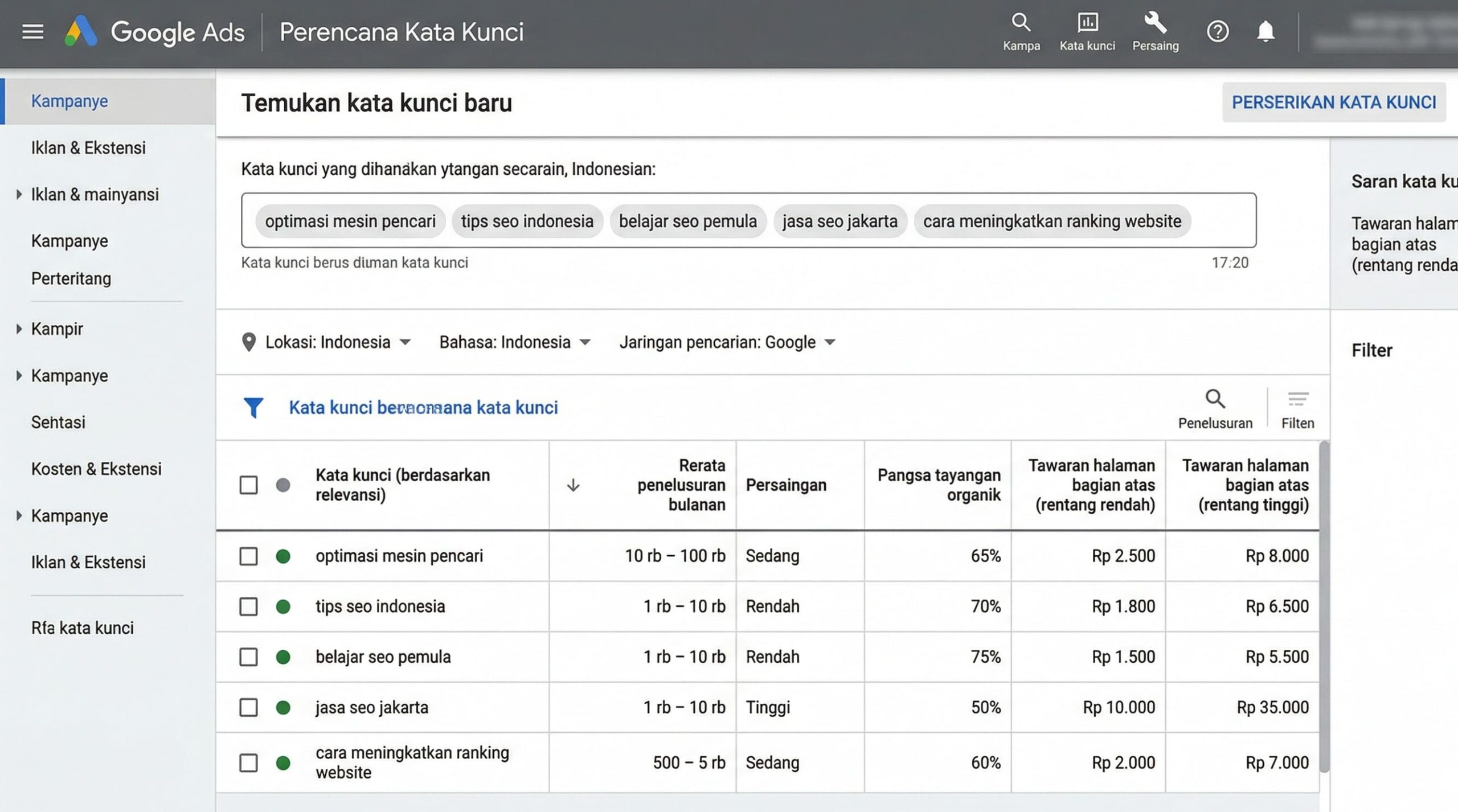Check the tips seo indonesia row checkbox
Screen dimensions: 1458x812
point(248,606)
